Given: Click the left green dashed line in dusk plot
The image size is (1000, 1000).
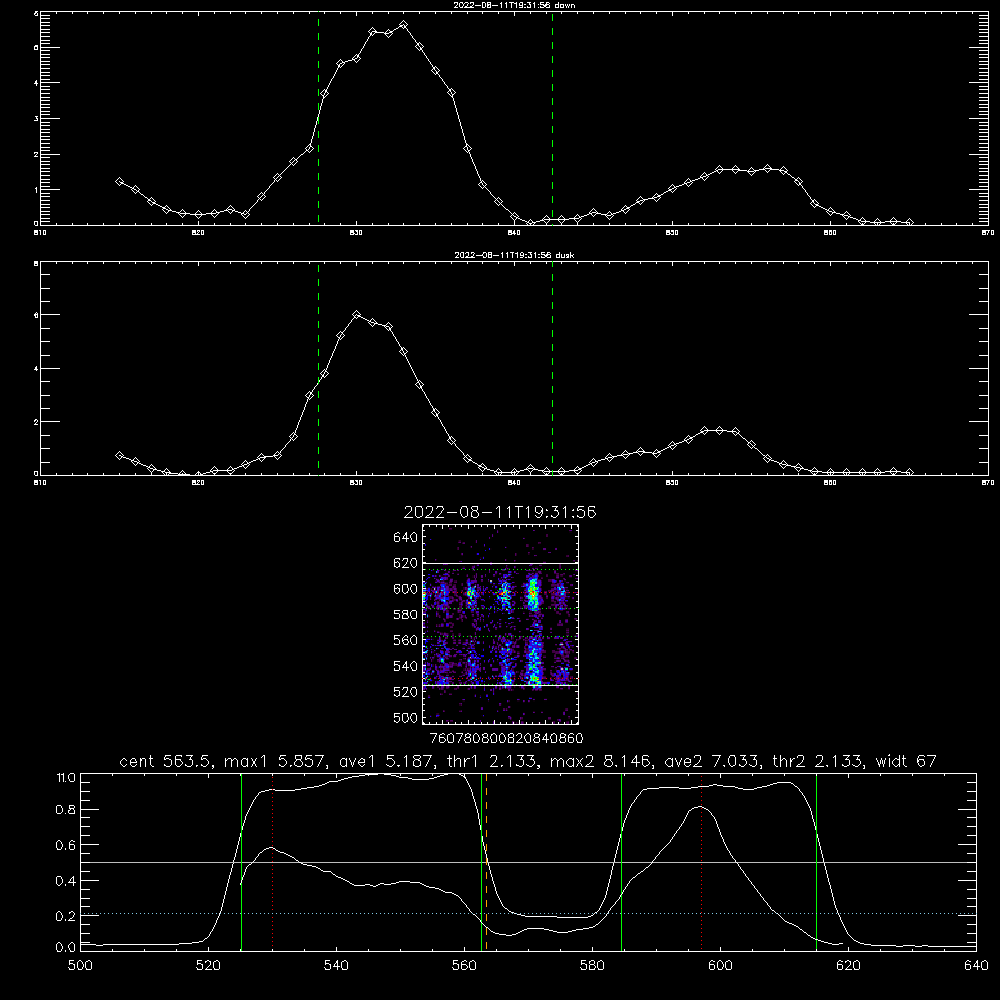Looking at the screenshot, I should (318, 368).
